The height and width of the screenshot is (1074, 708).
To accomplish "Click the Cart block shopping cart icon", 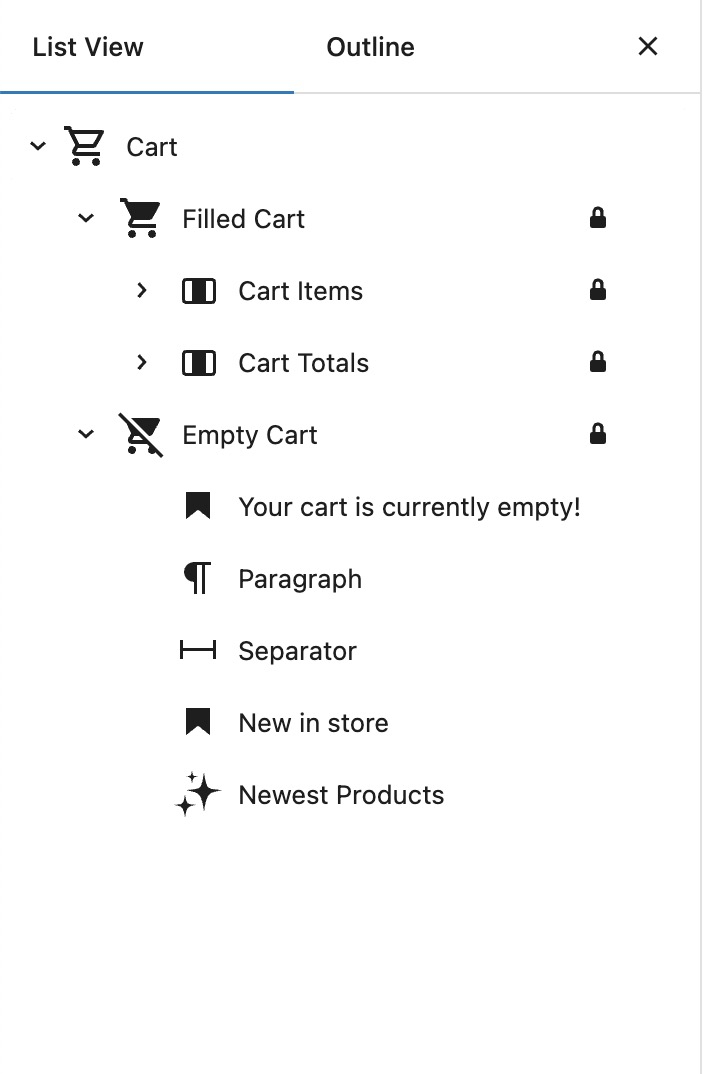I will point(85,146).
